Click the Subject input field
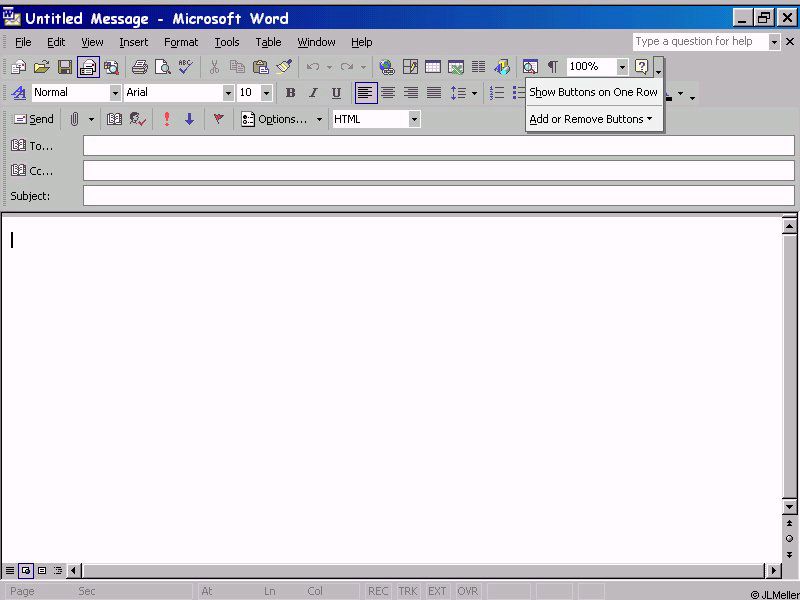This screenshot has width=800, height=600. 439,195
